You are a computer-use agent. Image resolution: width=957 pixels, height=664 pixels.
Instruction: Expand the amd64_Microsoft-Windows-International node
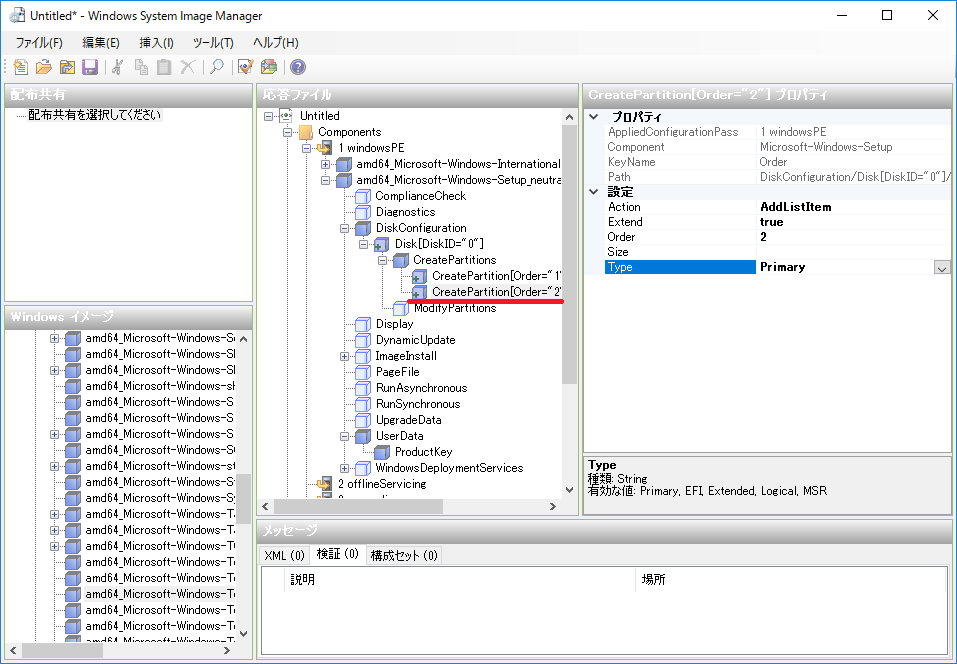click(325, 164)
